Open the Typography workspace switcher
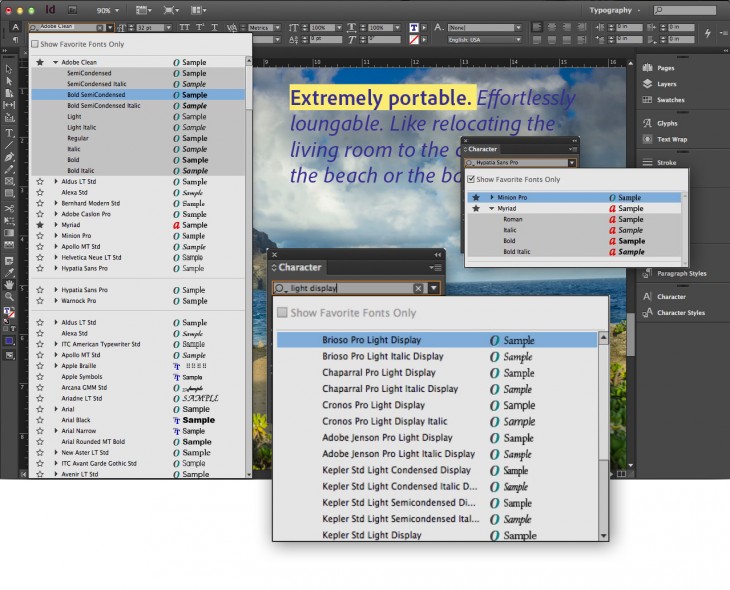This screenshot has width=730, height=590. click(615, 10)
